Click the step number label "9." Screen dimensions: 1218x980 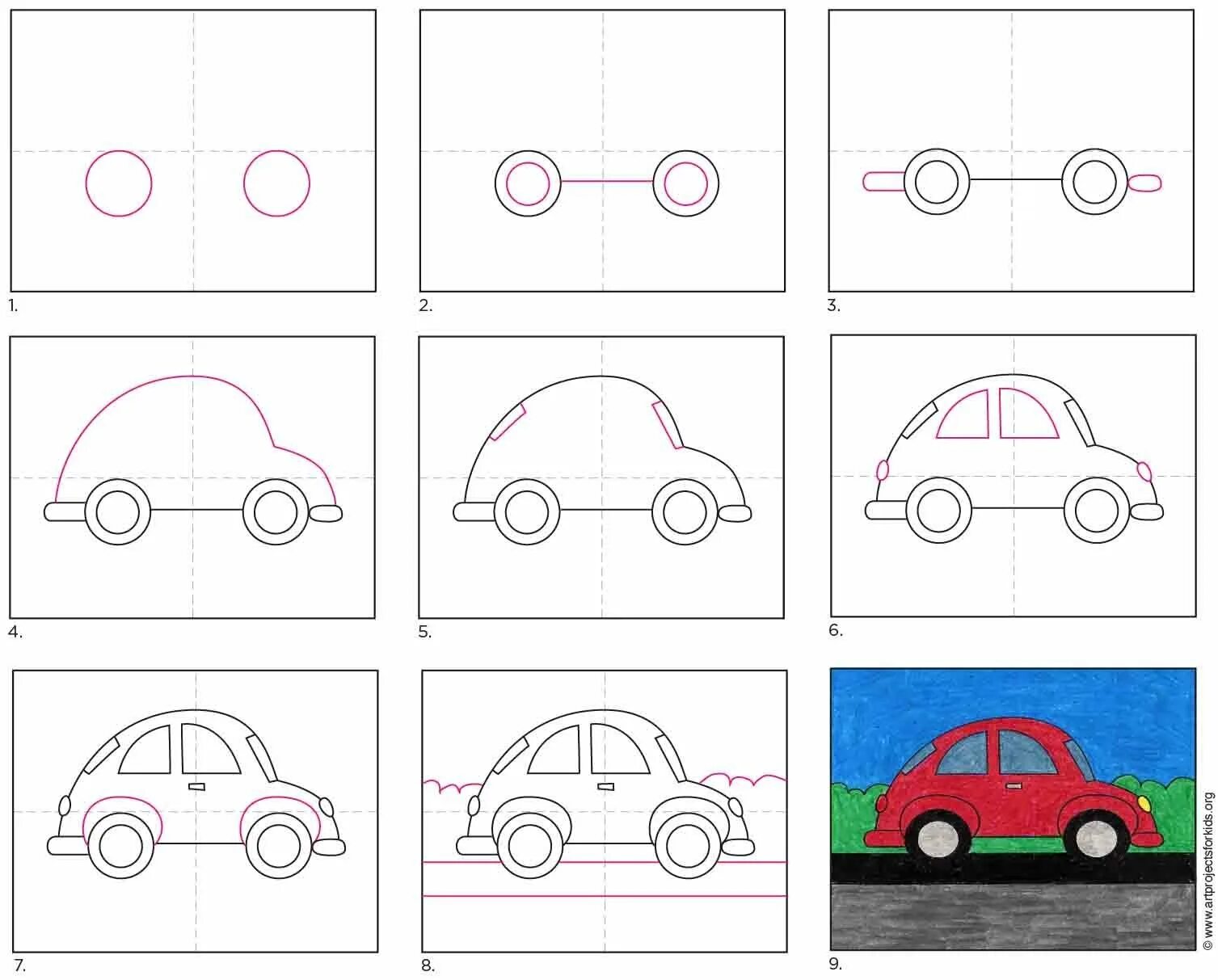click(x=836, y=963)
